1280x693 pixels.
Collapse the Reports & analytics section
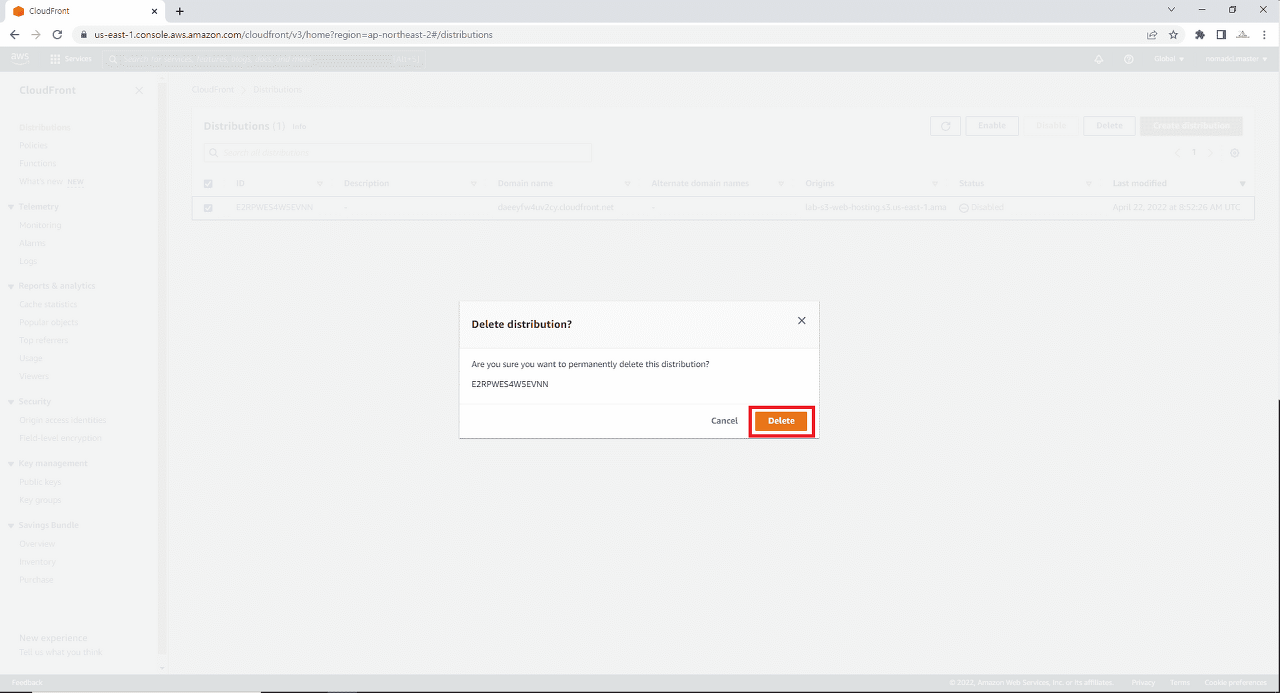11,286
